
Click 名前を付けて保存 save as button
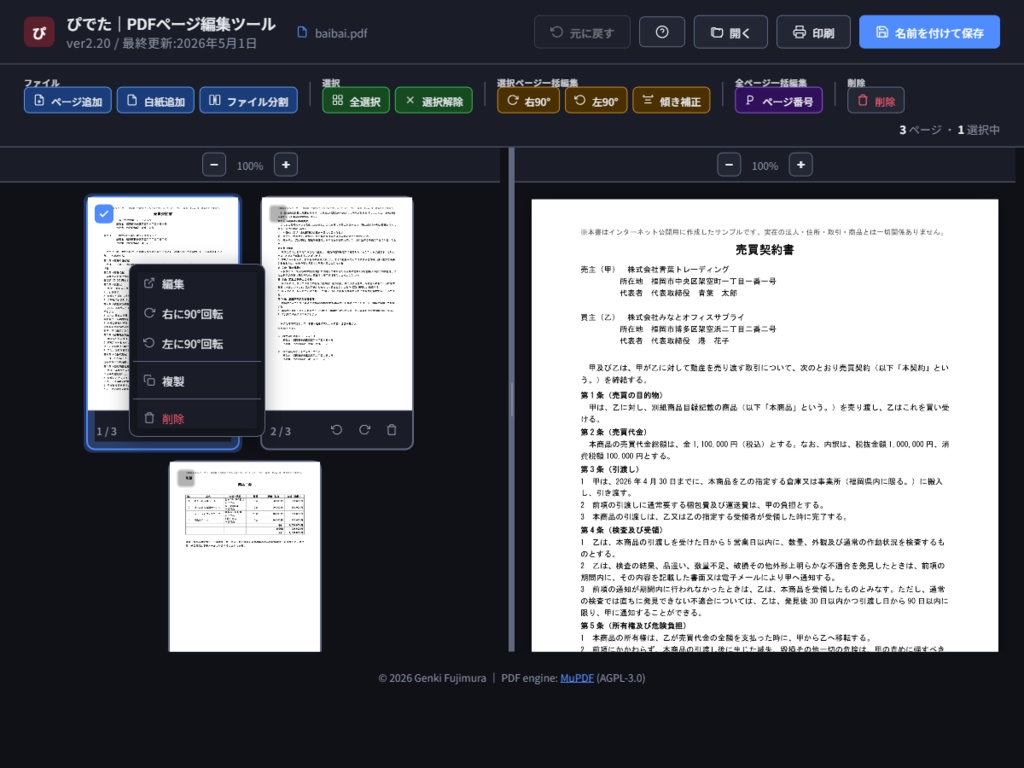pyautogui.click(x=929, y=32)
